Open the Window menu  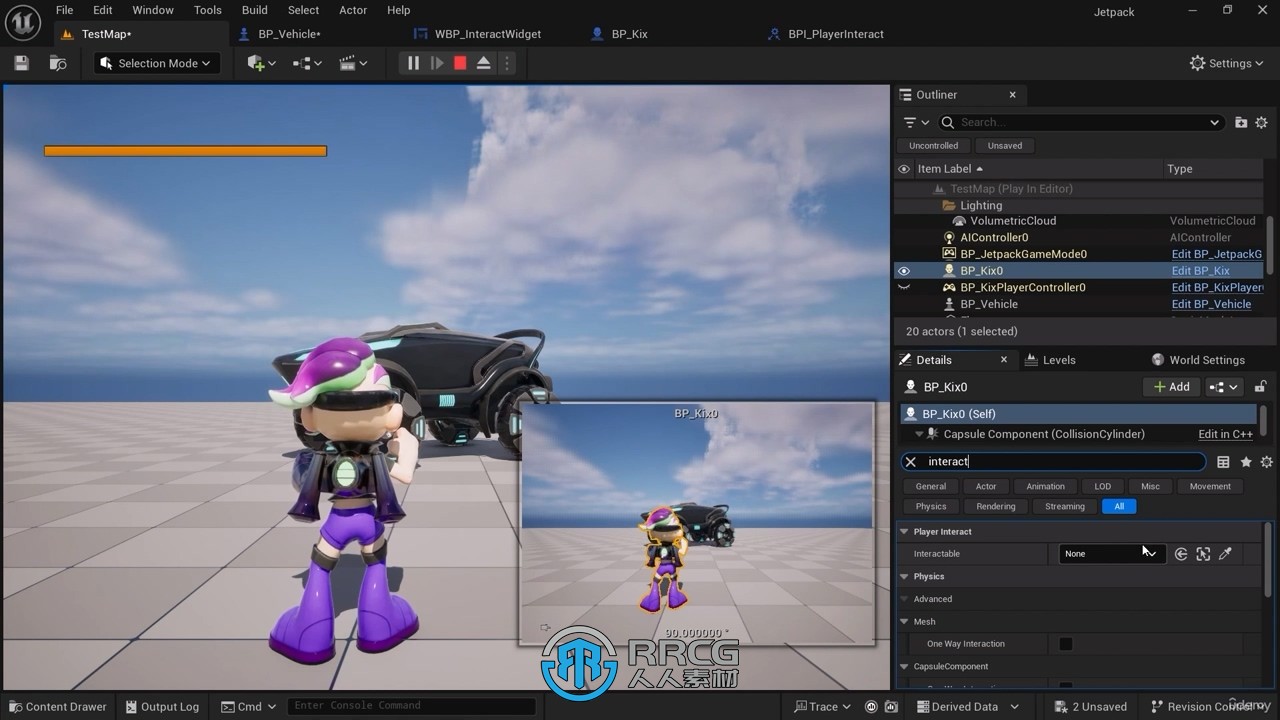[x=153, y=10]
